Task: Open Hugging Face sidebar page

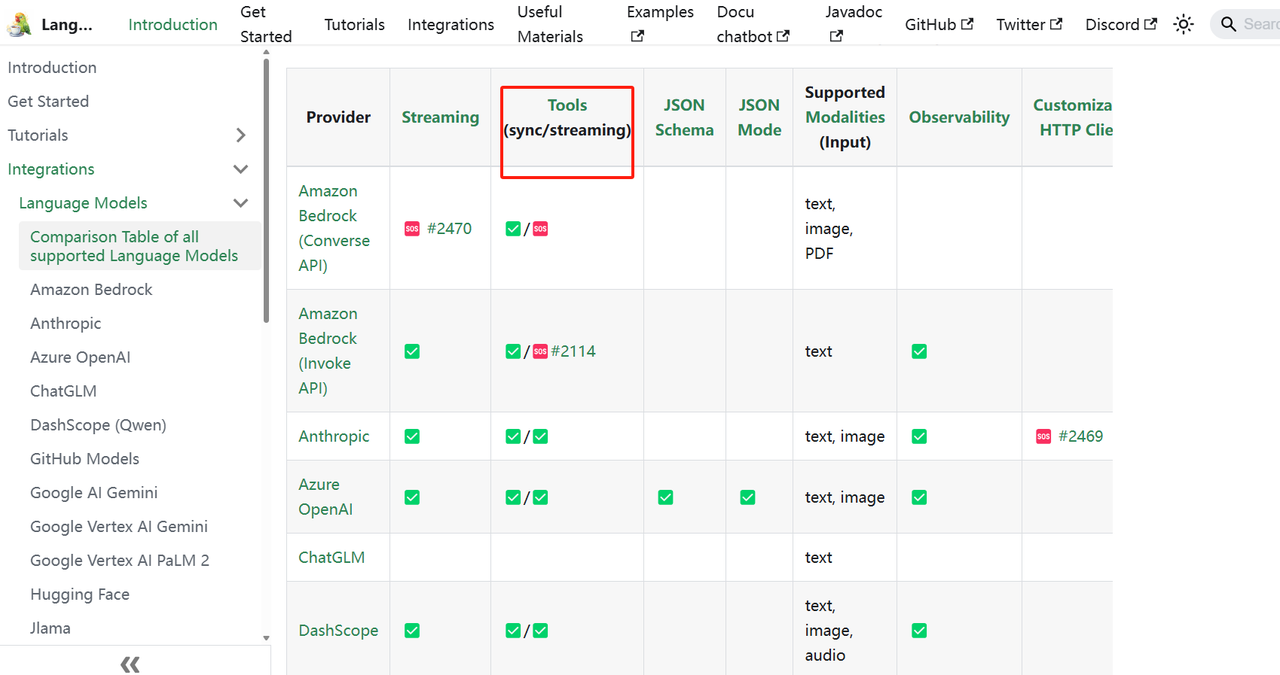Action: 80,594
